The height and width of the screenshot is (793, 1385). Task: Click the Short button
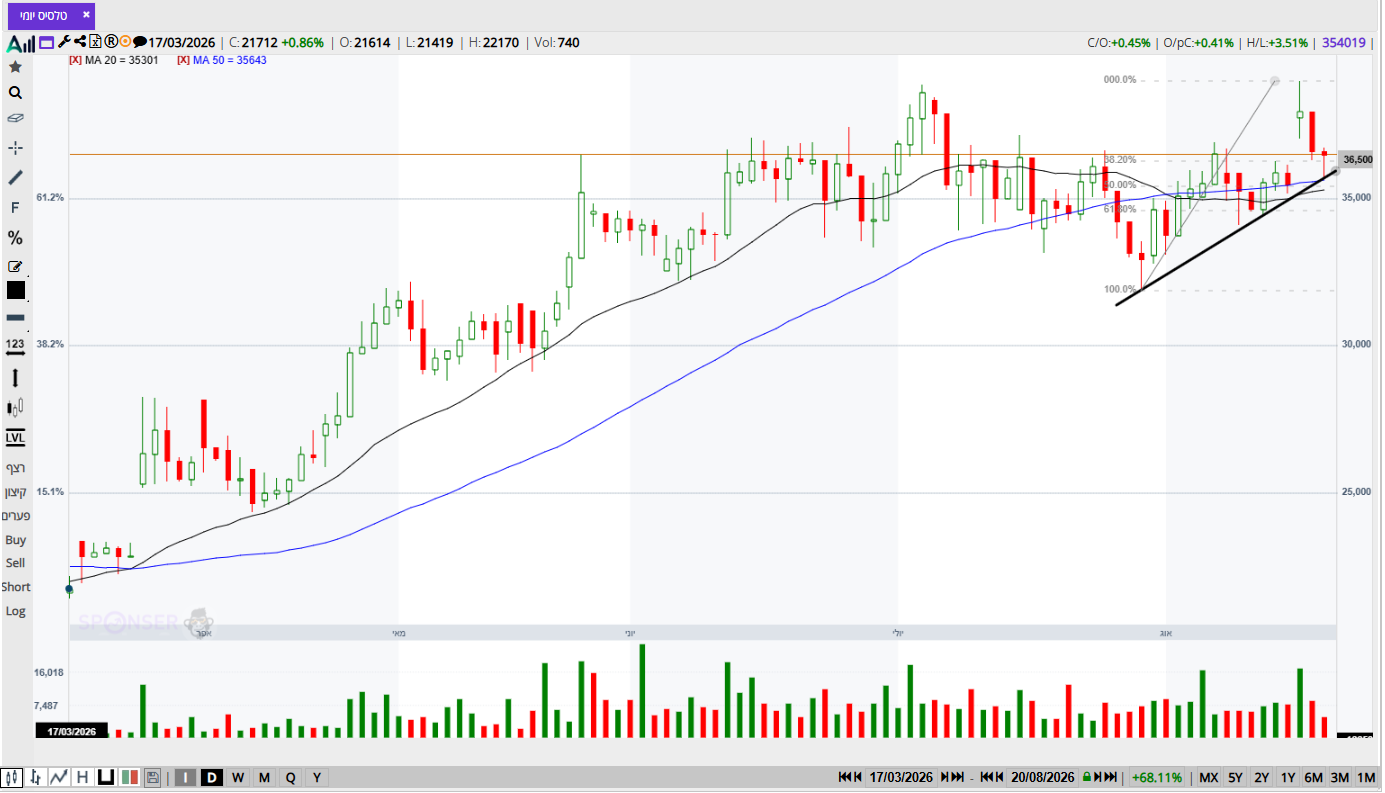tap(16, 587)
